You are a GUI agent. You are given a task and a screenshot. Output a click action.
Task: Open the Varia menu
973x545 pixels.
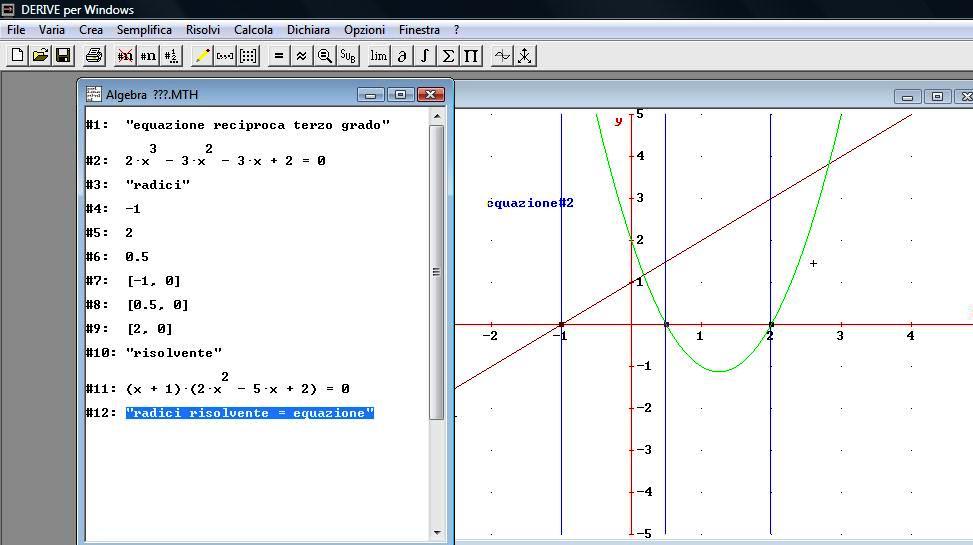pyautogui.click(x=52, y=30)
